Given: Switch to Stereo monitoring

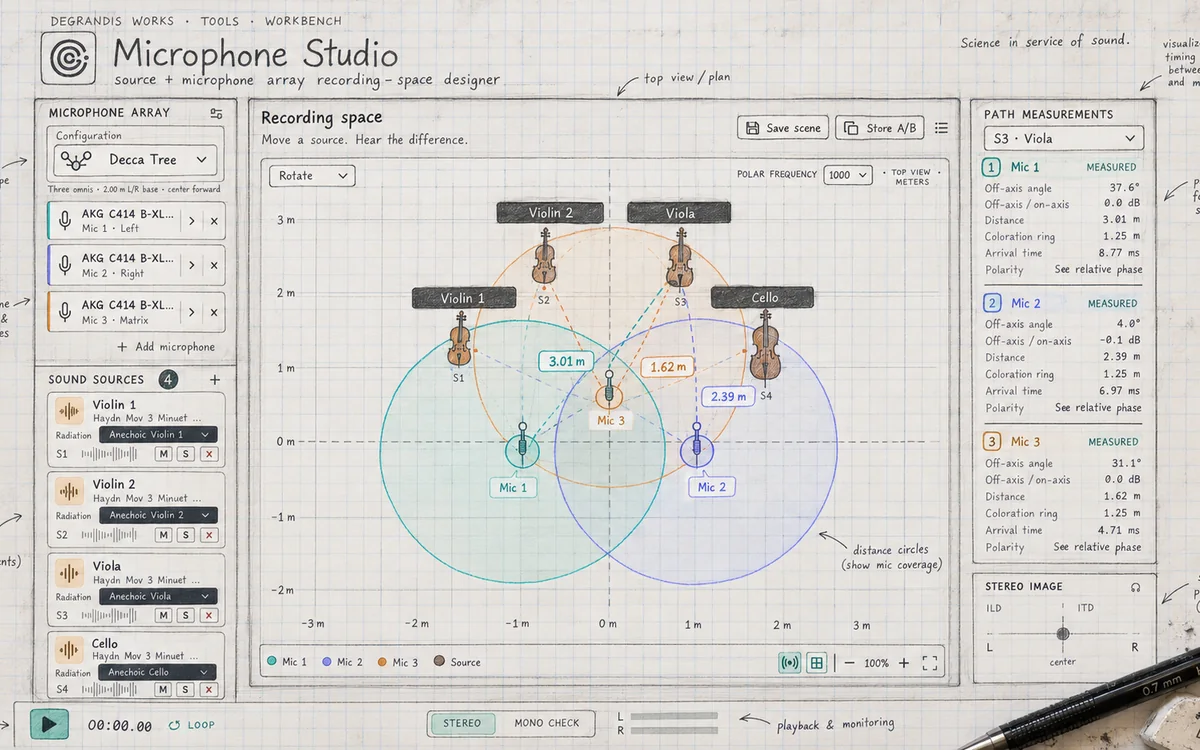Looking at the screenshot, I should pos(462,723).
